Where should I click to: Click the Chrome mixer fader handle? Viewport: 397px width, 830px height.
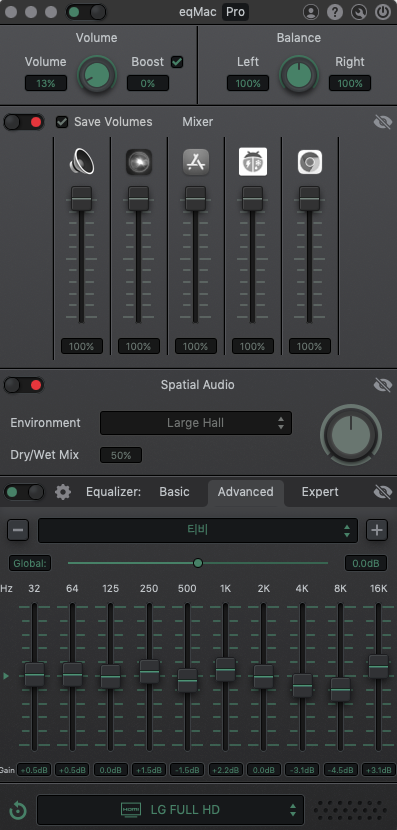310,199
